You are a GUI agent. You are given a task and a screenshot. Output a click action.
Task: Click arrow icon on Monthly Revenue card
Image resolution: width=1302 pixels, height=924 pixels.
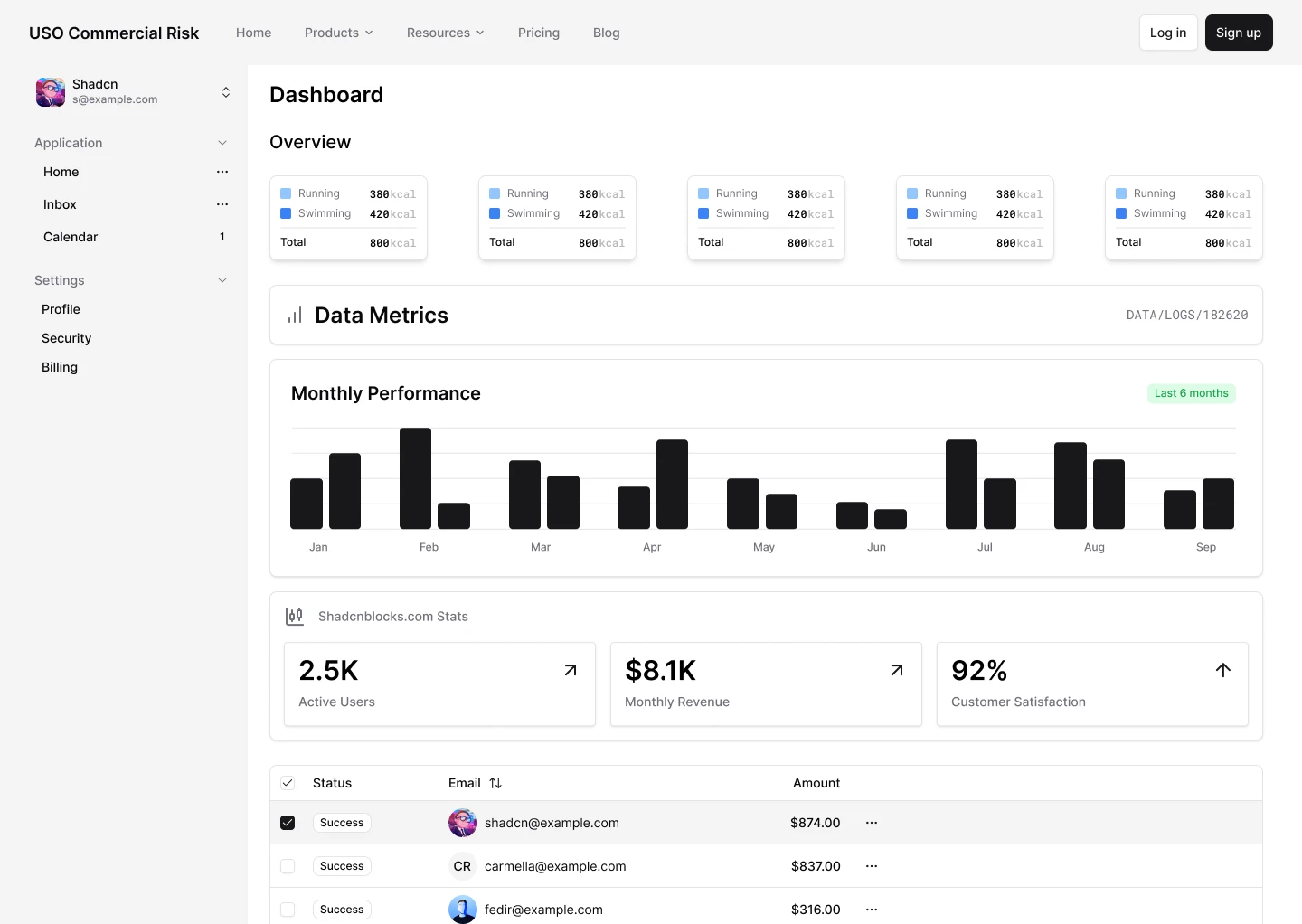(897, 670)
